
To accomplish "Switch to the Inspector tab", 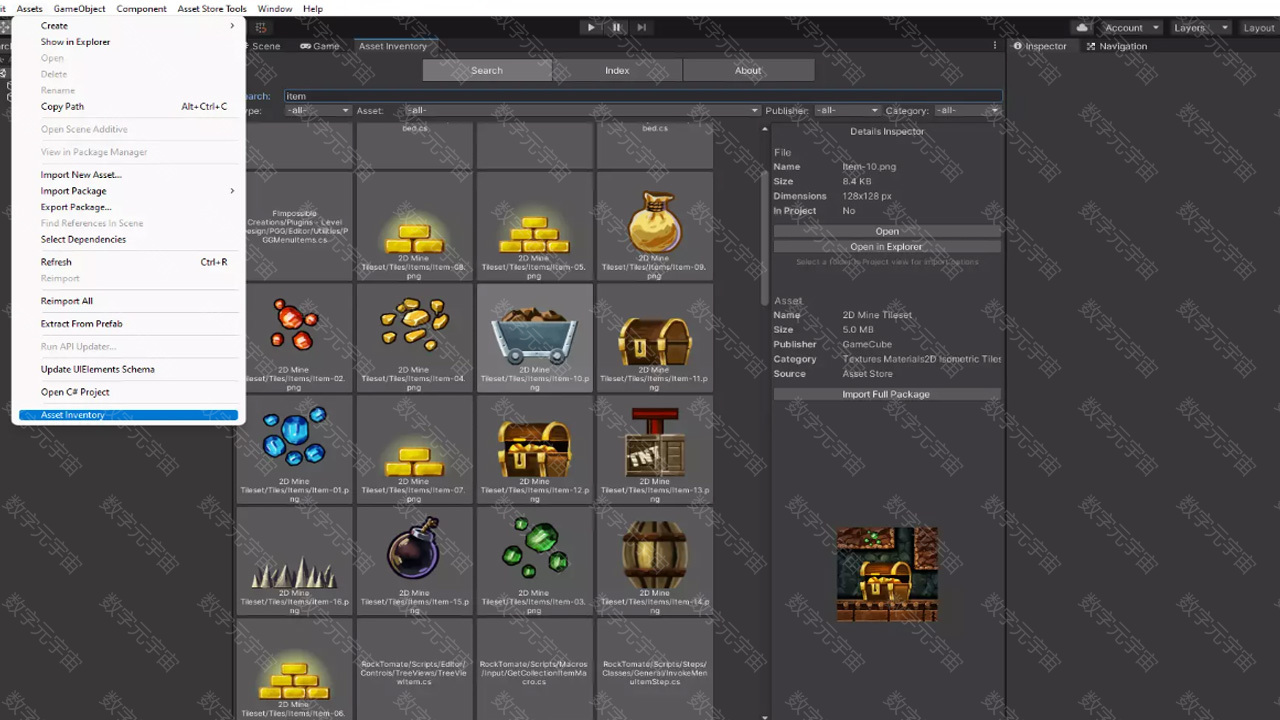I will point(1040,46).
